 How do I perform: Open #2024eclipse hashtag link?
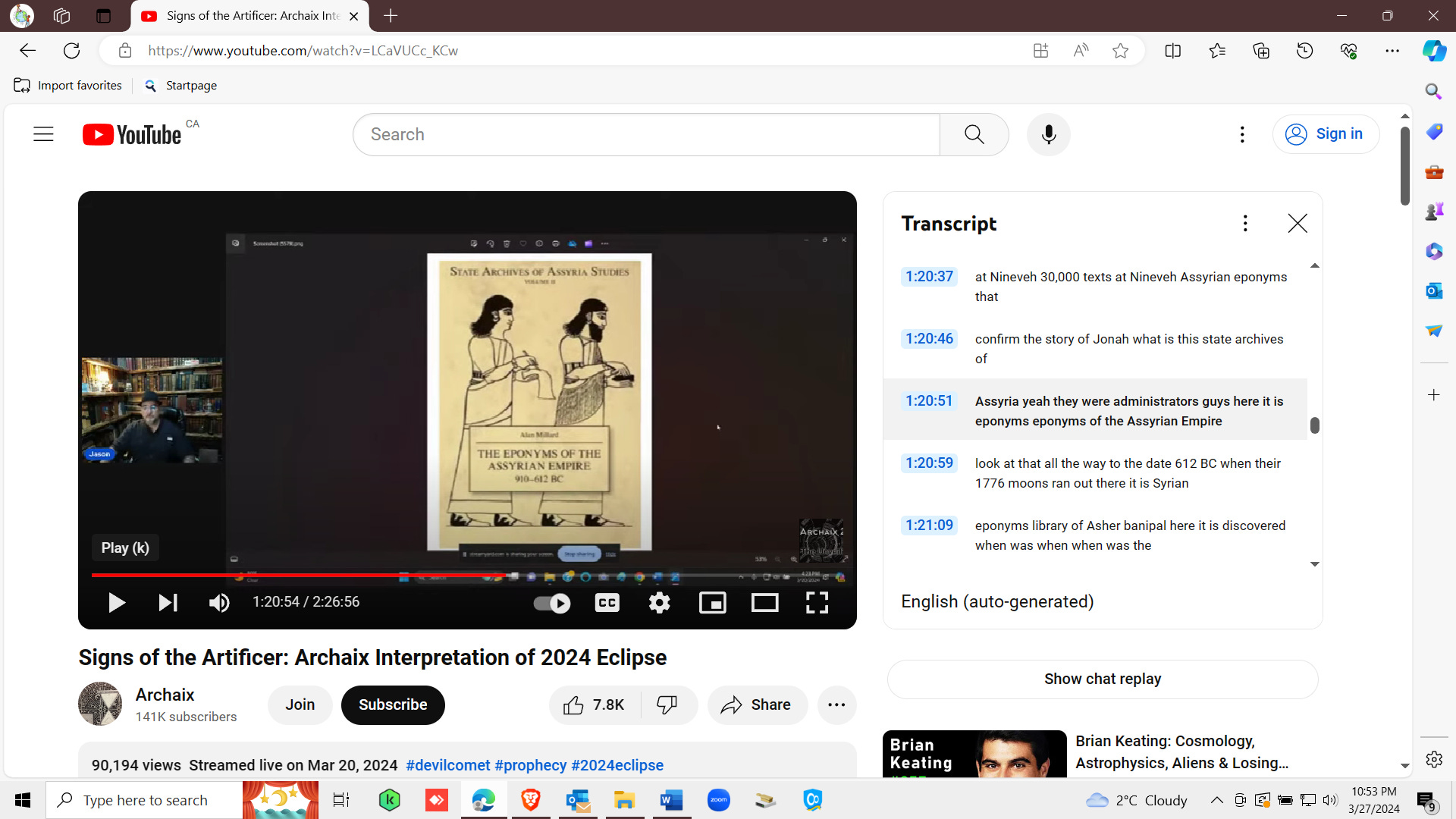(x=617, y=765)
